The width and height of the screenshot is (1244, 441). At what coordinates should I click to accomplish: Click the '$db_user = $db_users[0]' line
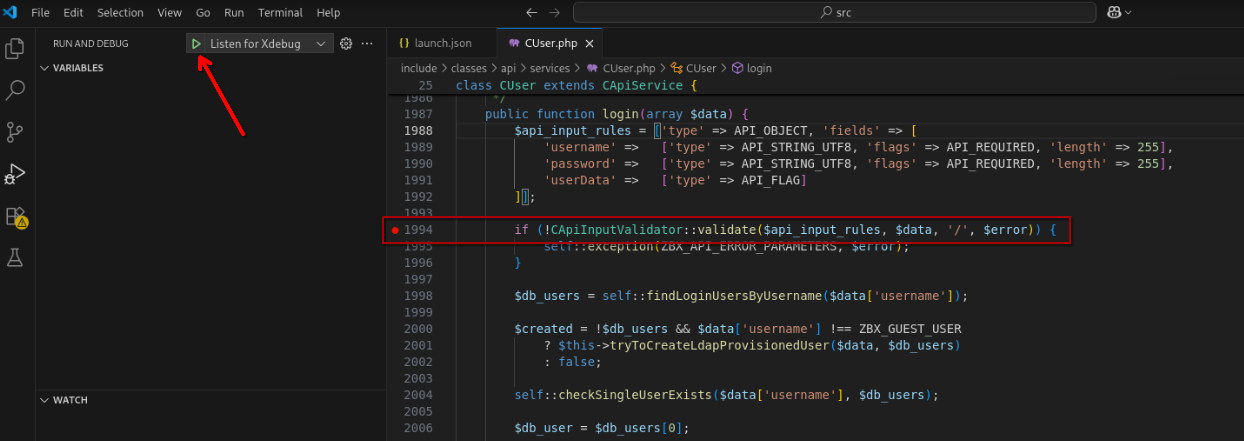(602, 428)
